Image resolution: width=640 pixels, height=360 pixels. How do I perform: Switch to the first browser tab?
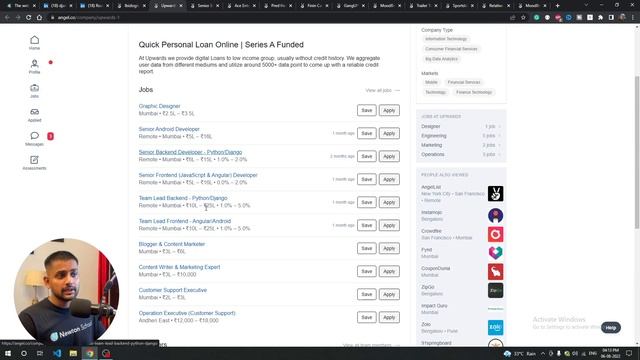click(x=20, y=6)
